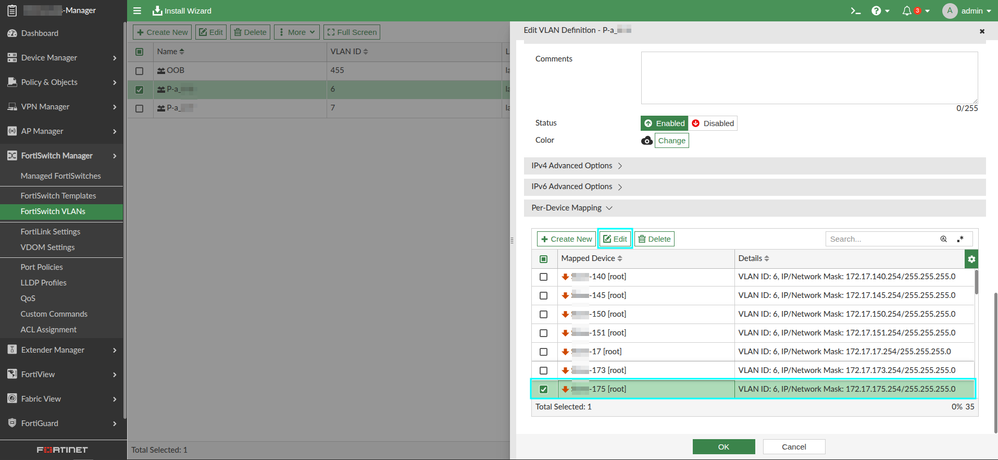Expand the IPv4 Advanced Options section
998x460 pixels.
click(754, 166)
